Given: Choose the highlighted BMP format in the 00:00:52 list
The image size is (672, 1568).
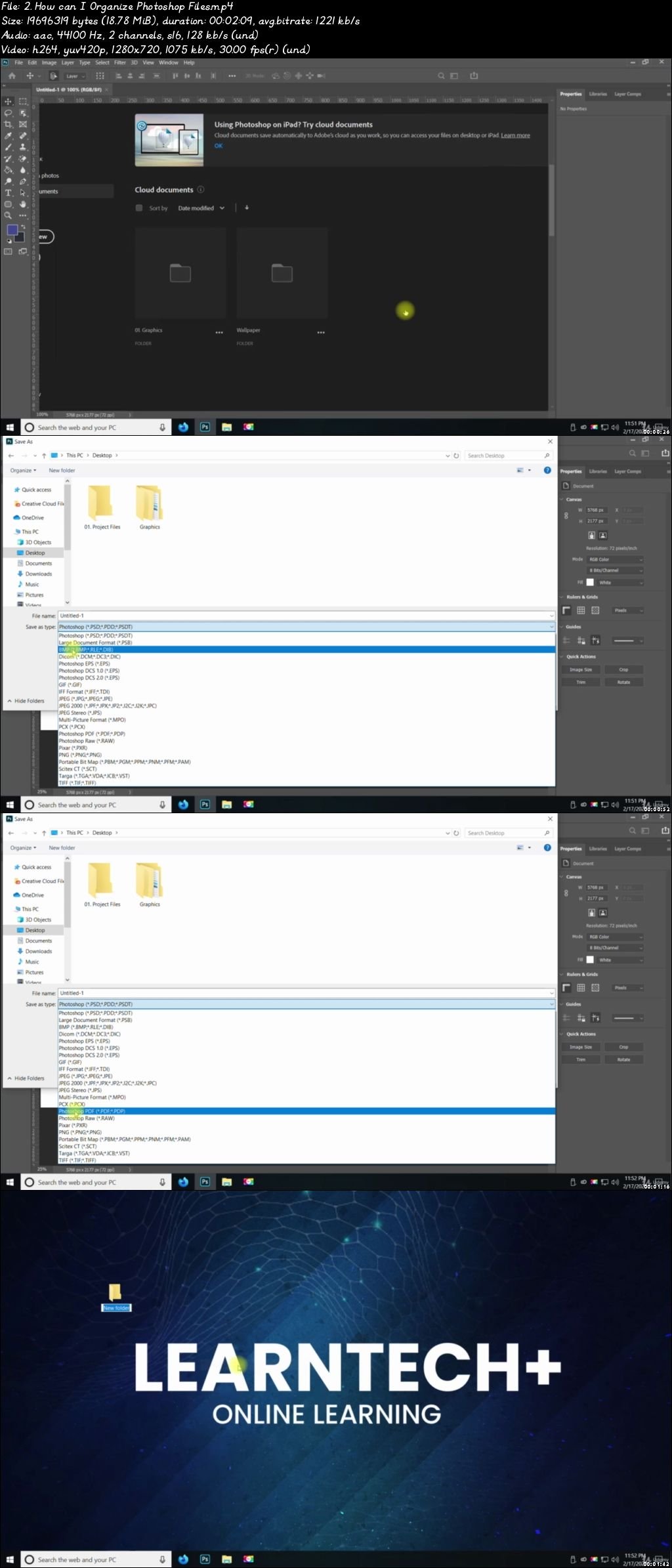Looking at the screenshot, I should pyautogui.click(x=306, y=650).
